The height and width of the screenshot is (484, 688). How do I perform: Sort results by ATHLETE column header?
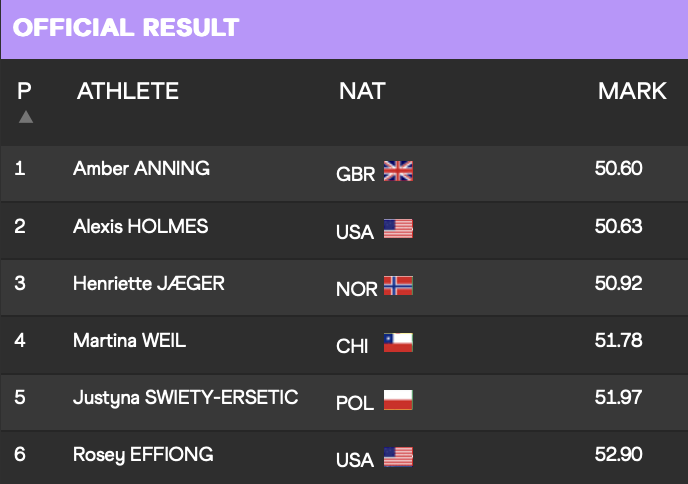(x=128, y=91)
